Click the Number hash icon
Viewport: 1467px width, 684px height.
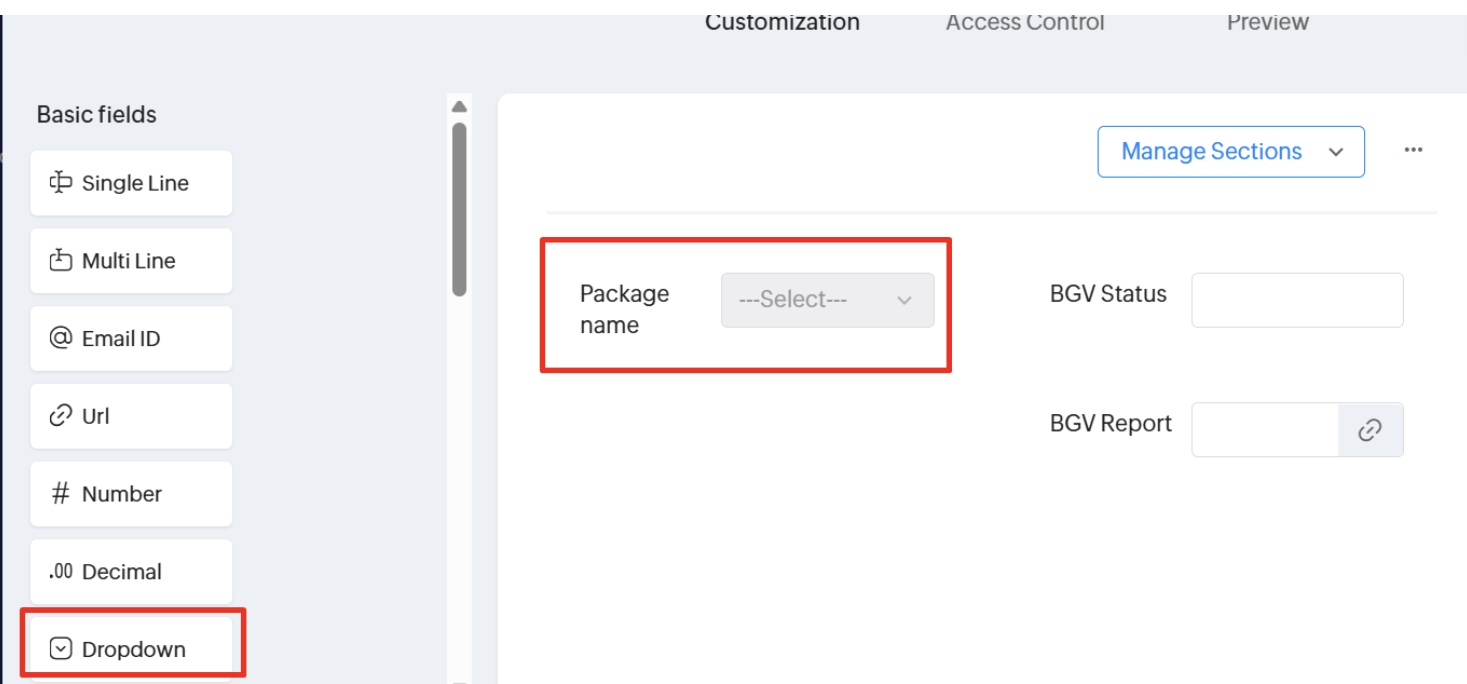pos(61,494)
